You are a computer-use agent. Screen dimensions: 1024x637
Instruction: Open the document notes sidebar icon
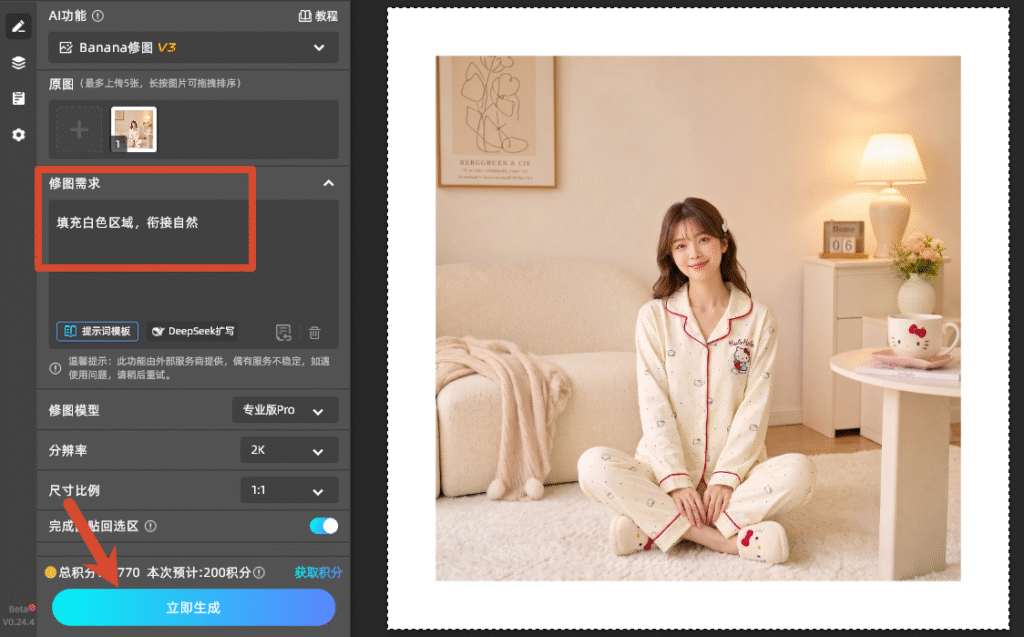tap(18, 99)
